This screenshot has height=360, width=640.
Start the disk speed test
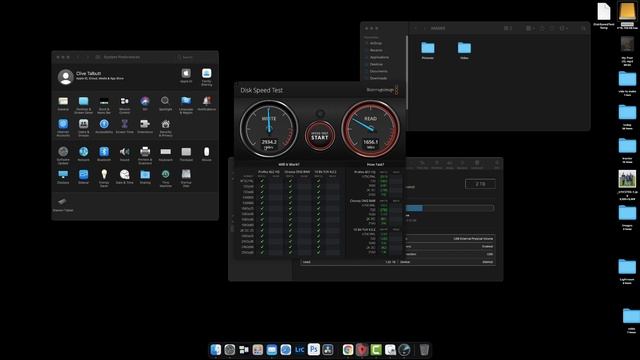pyautogui.click(x=320, y=136)
